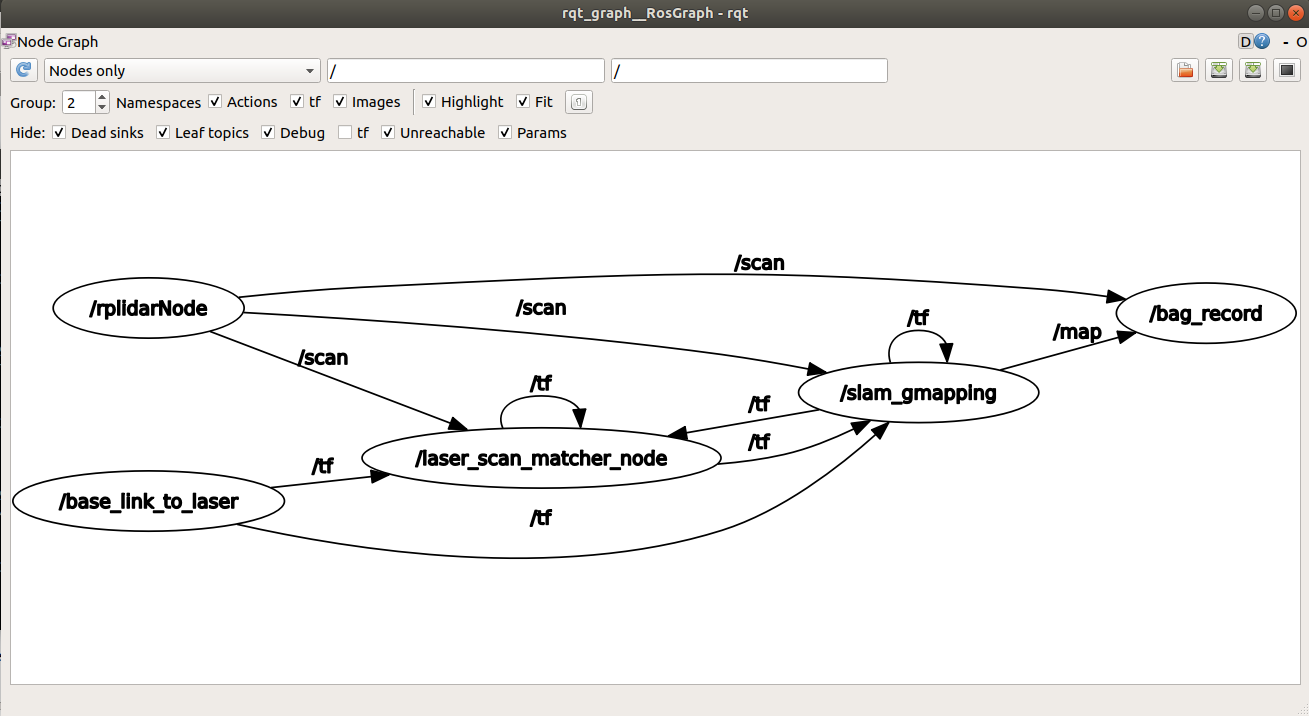Select the /base_link_to_laser node
This screenshot has height=716, width=1309.
(x=148, y=501)
